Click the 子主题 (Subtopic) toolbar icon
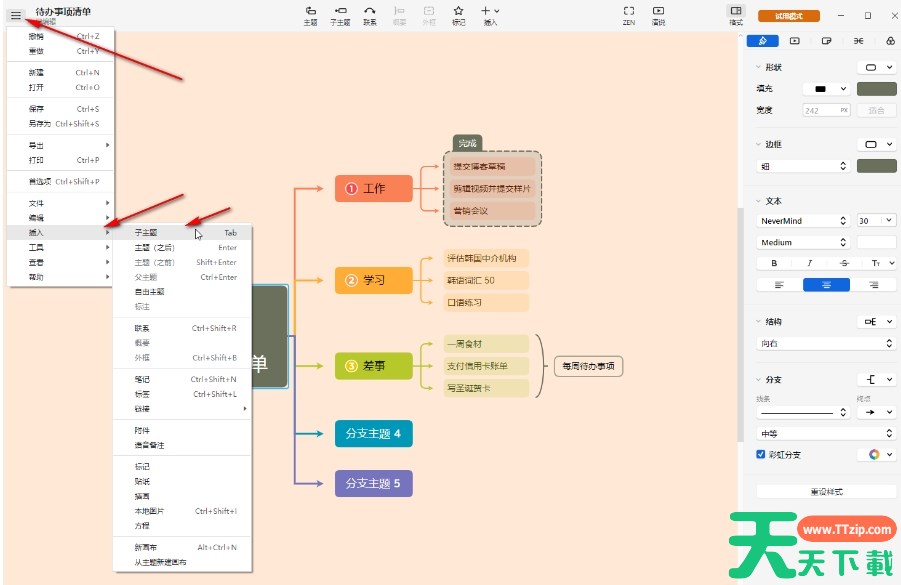 tap(340, 14)
